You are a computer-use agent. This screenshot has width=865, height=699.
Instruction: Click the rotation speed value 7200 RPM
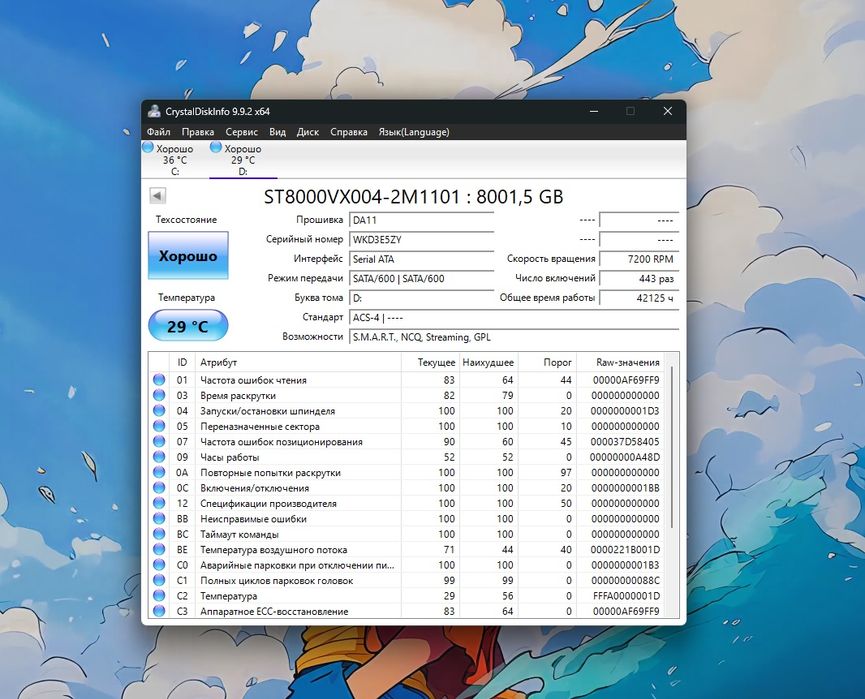(x=639, y=259)
